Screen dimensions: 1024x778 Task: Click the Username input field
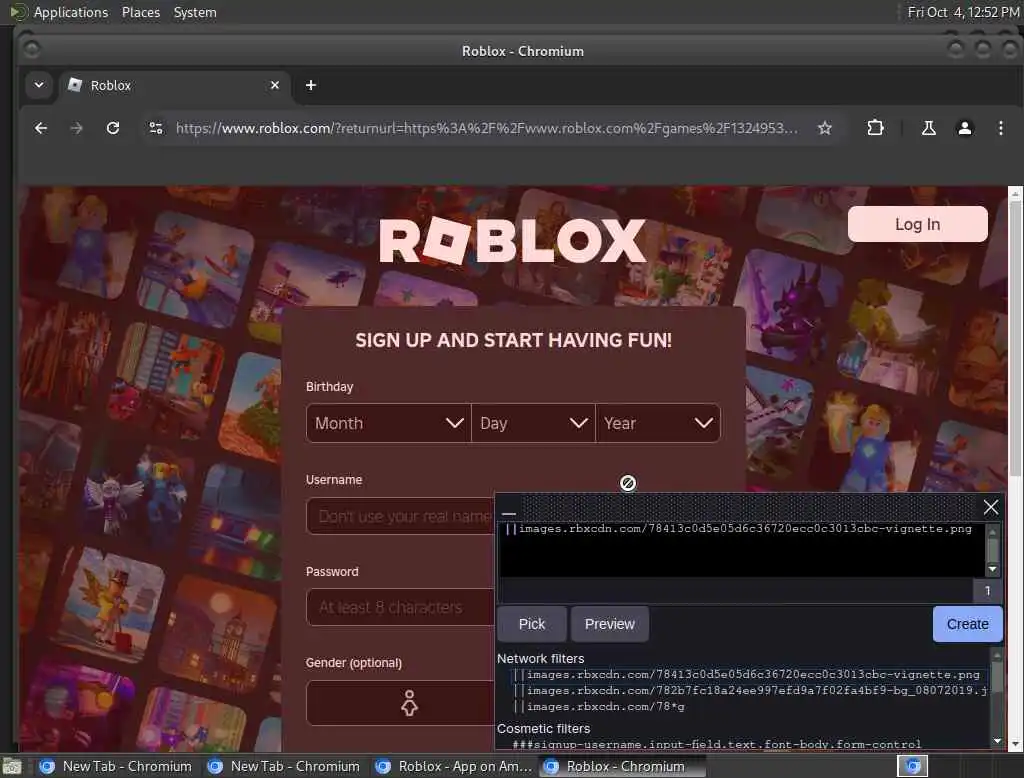coord(400,516)
